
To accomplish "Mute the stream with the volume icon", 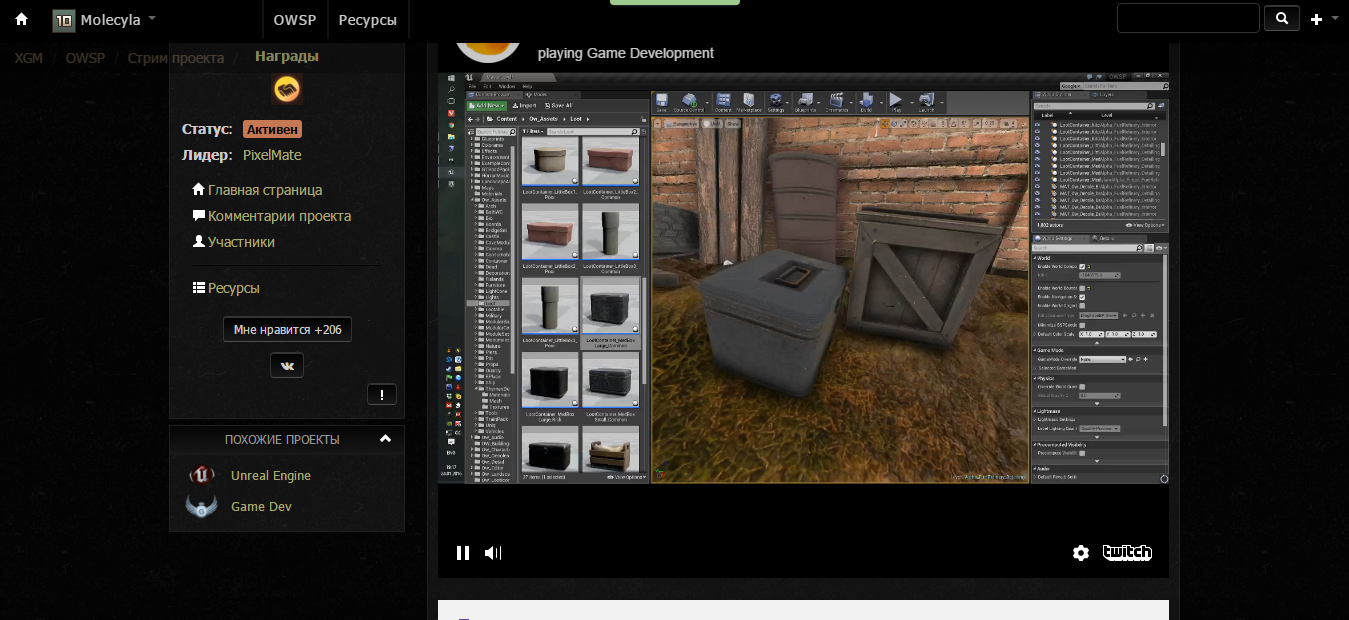I will 492,553.
